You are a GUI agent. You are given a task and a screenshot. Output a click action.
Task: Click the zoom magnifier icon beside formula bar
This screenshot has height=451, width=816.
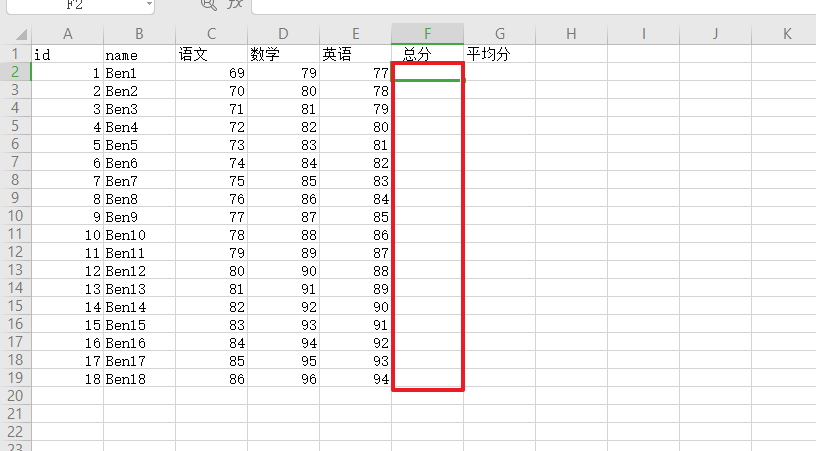pos(208,5)
